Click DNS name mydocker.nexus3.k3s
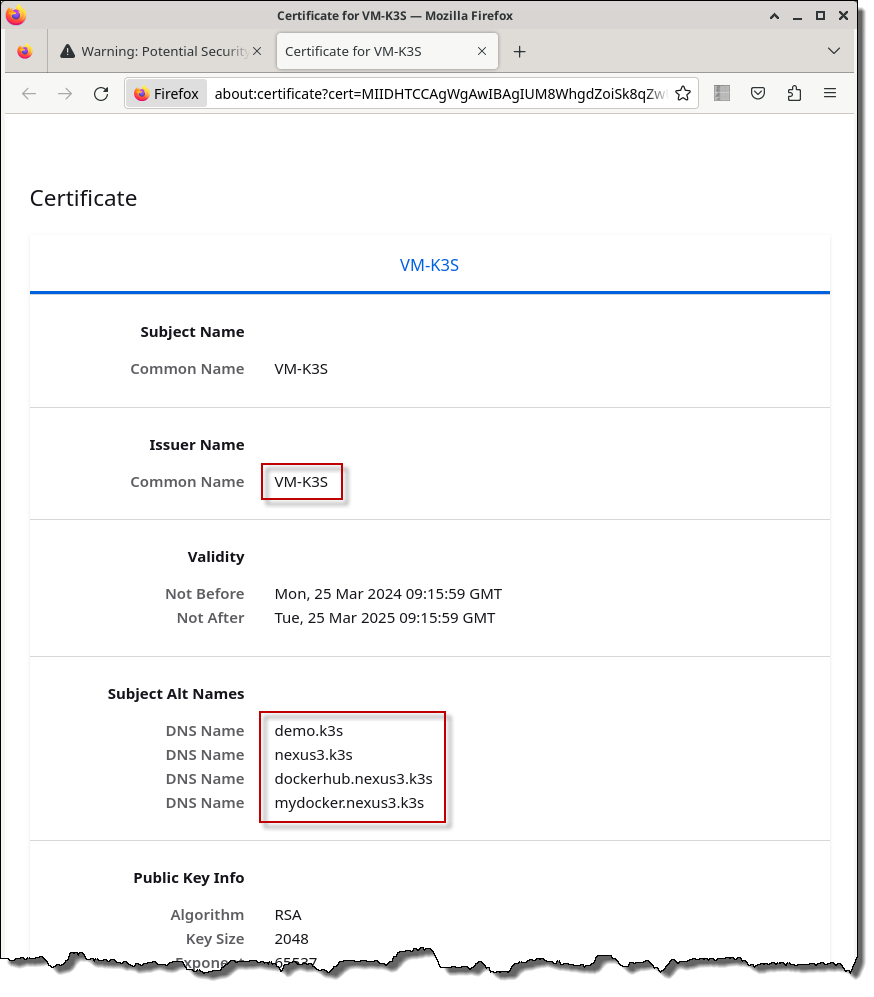Image resolution: width=874 pixels, height=997 pixels. [x=349, y=803]
